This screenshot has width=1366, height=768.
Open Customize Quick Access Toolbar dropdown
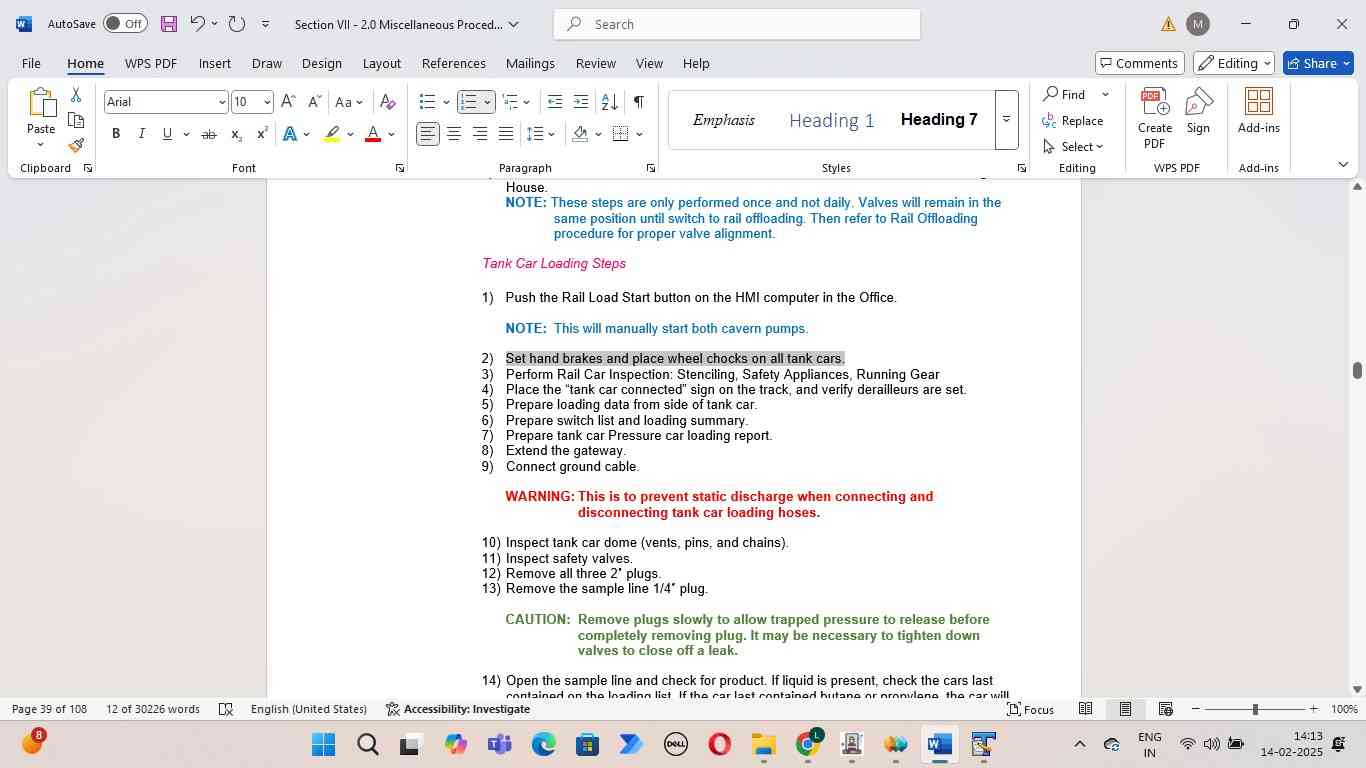point(265,24)
